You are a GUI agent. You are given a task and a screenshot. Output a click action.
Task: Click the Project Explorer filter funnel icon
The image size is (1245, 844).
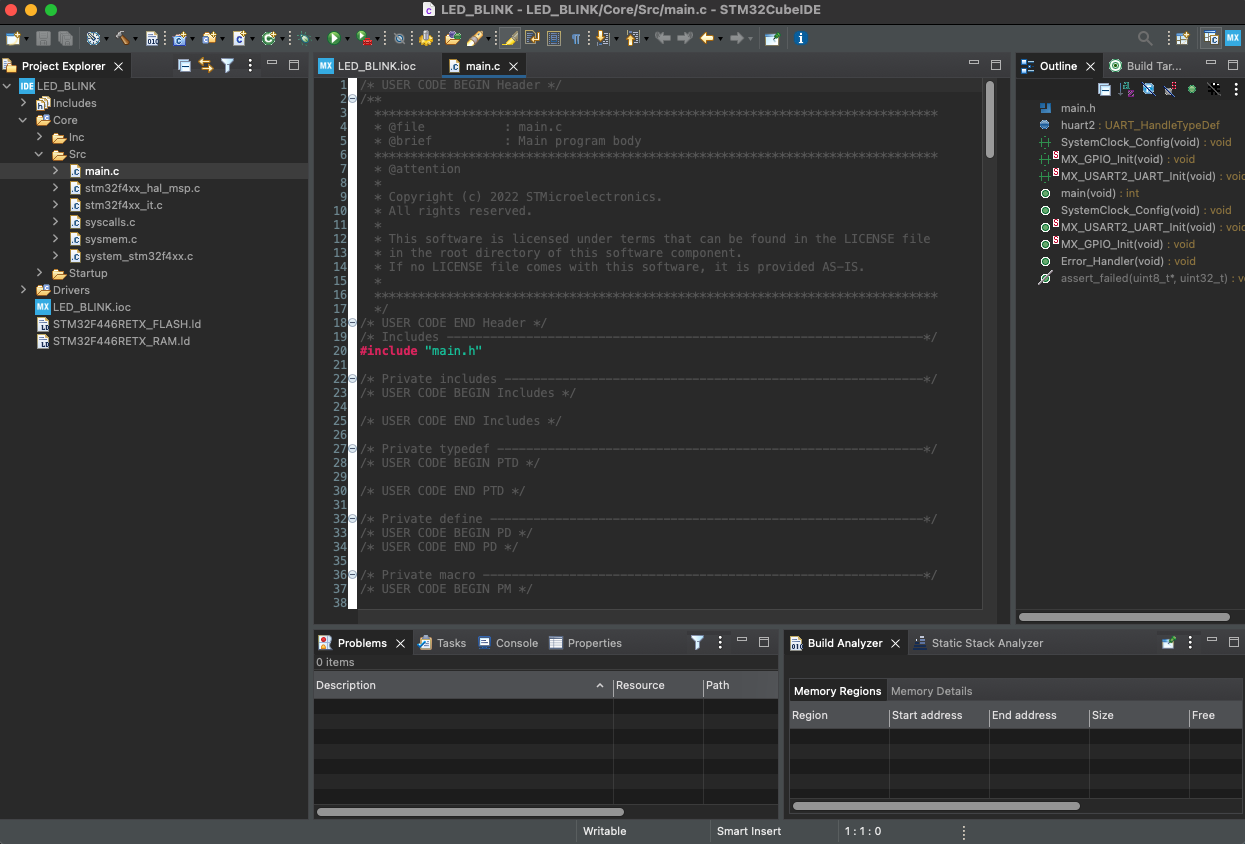[227, 65]
